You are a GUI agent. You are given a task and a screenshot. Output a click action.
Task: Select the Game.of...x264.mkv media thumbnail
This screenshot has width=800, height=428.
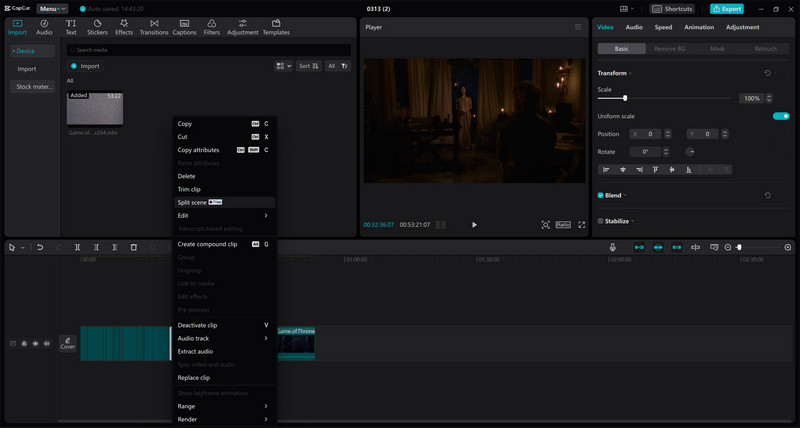point(95,108)
